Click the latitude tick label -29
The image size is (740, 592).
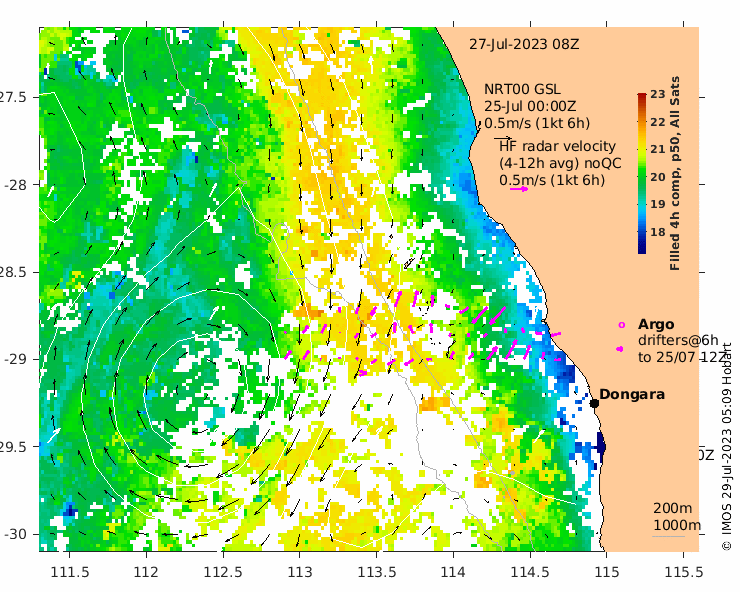(x=16, y=359)
